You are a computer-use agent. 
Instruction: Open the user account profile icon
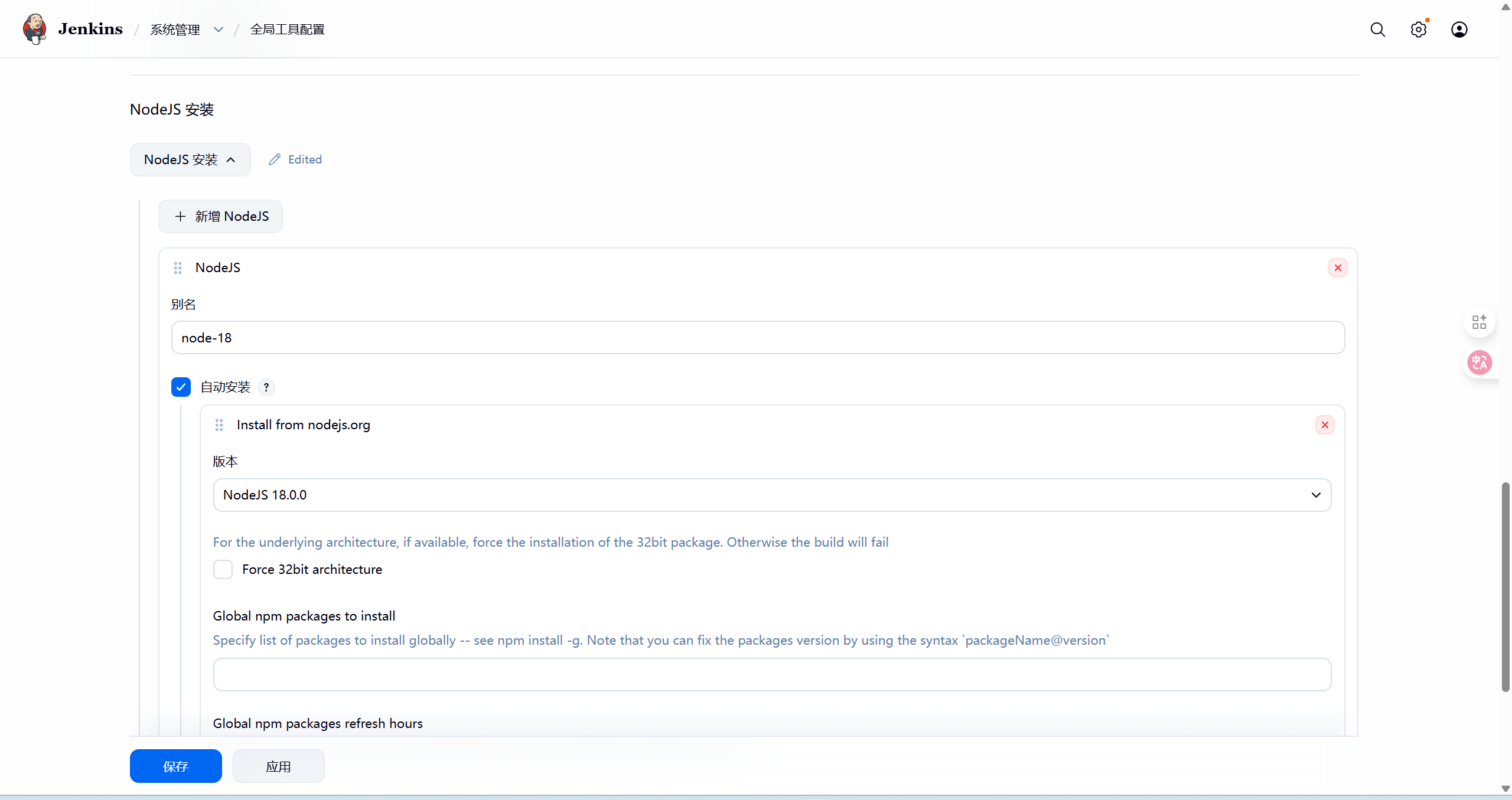[1459, 30]
